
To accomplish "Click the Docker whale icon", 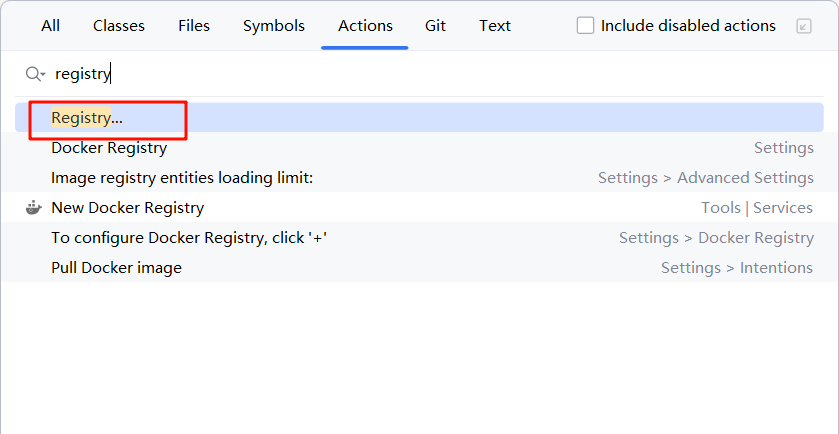I will (x=33, y=208).
